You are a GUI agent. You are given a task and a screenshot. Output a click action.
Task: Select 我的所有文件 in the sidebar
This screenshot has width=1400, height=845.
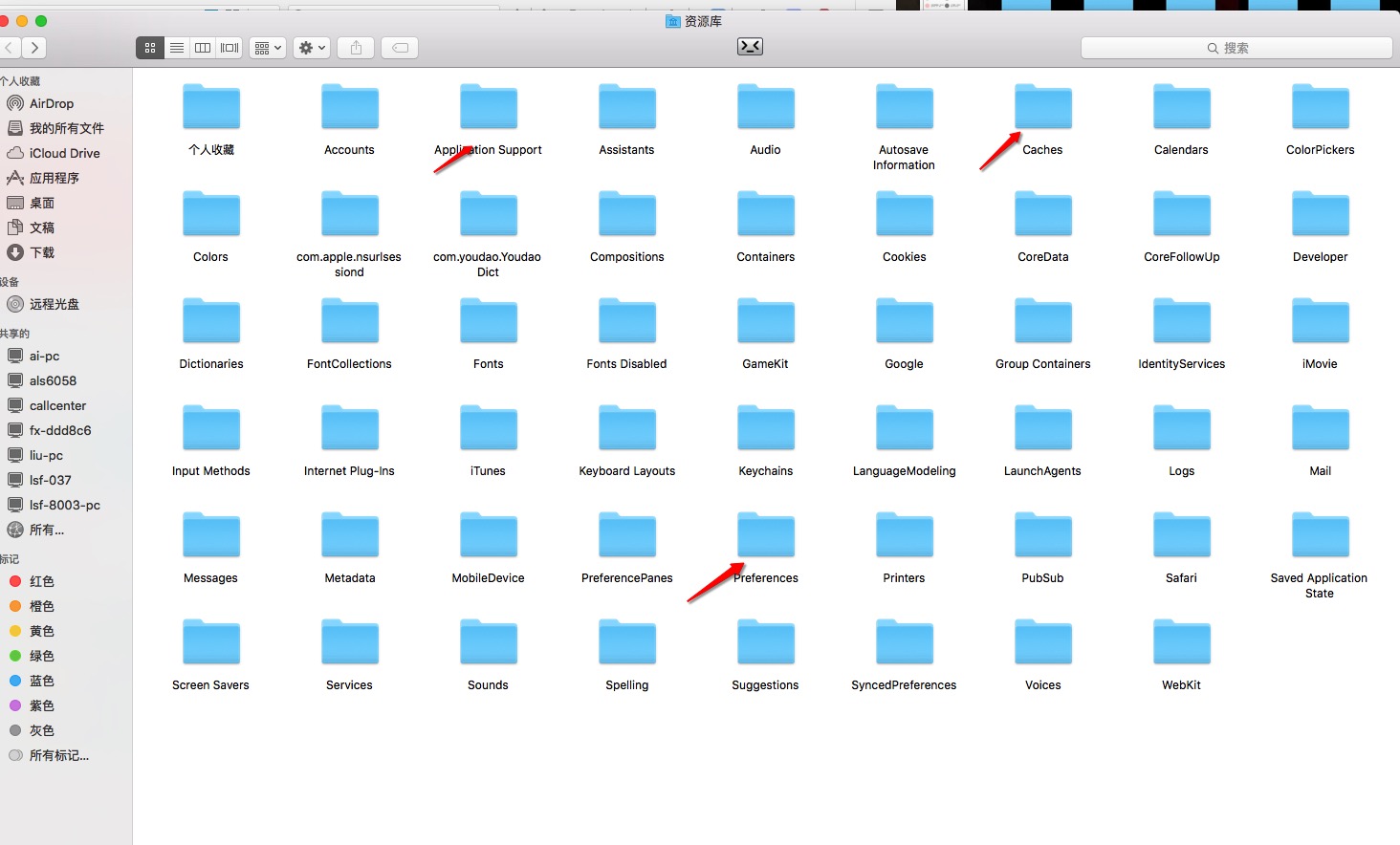click(66, 128)
